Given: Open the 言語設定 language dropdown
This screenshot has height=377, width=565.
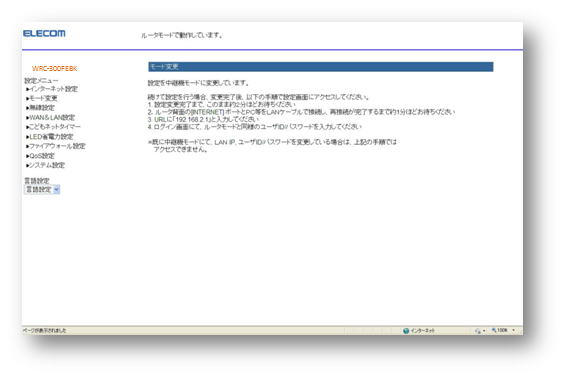Looking at the screenshot, I should (42, 190).
